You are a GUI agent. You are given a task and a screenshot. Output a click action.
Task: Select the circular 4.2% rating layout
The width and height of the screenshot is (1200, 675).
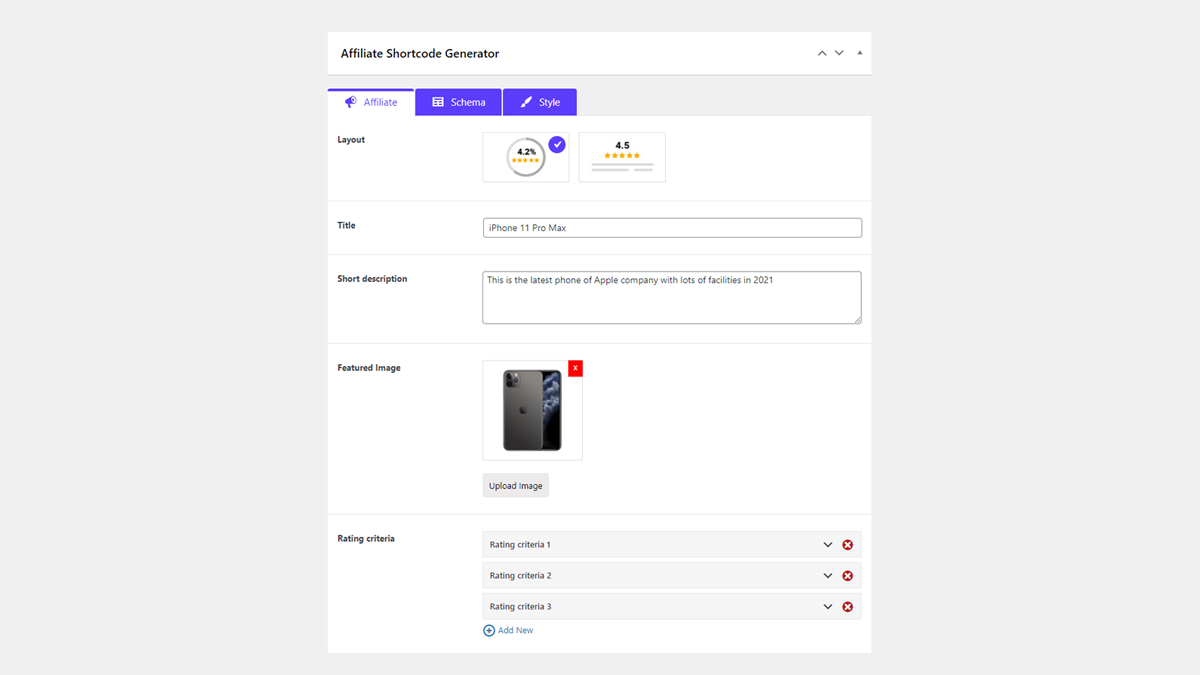[526, 157]
